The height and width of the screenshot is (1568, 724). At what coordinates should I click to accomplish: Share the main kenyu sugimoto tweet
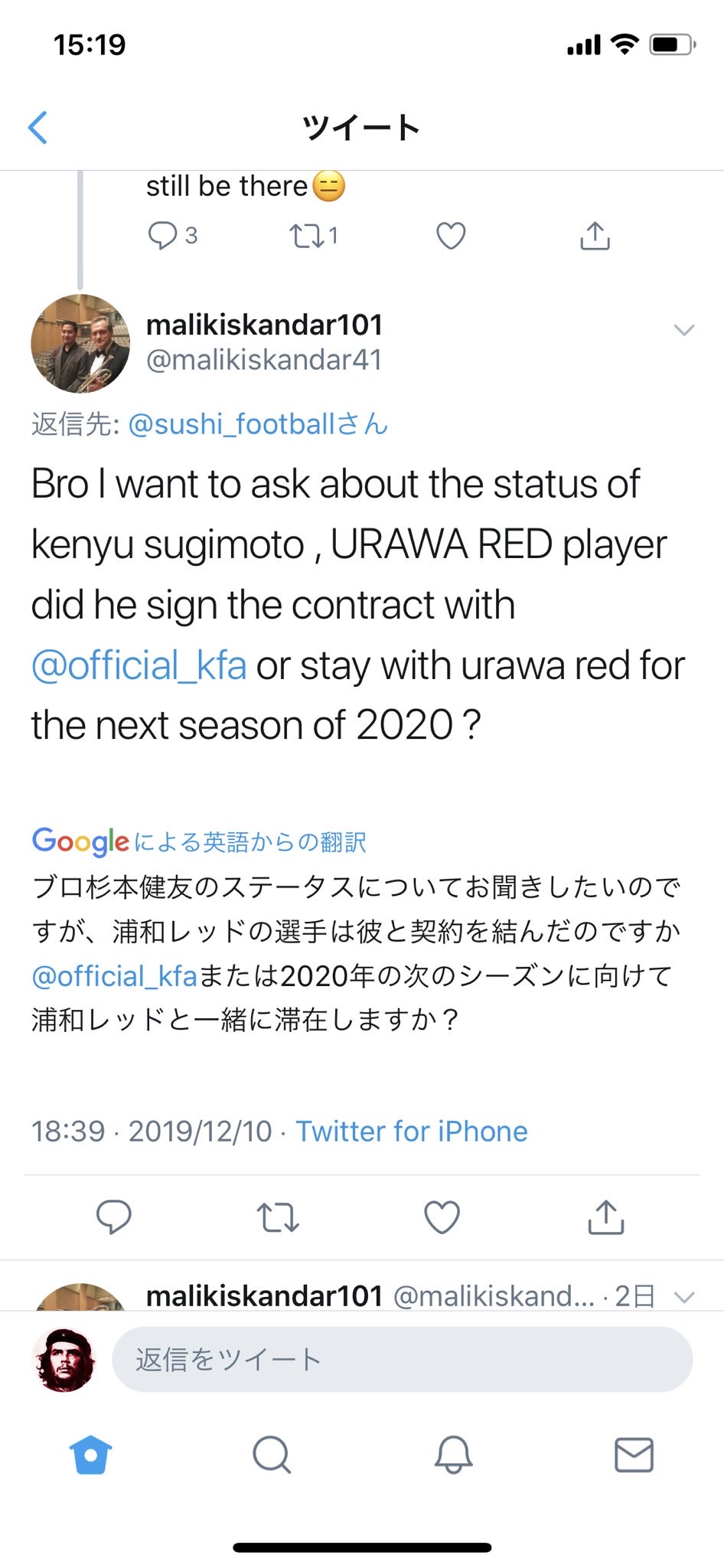point(605,1217)
